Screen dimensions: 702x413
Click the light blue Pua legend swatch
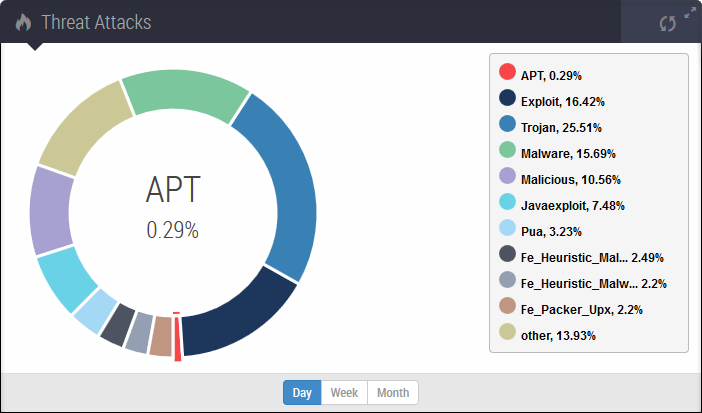point(507,228)
